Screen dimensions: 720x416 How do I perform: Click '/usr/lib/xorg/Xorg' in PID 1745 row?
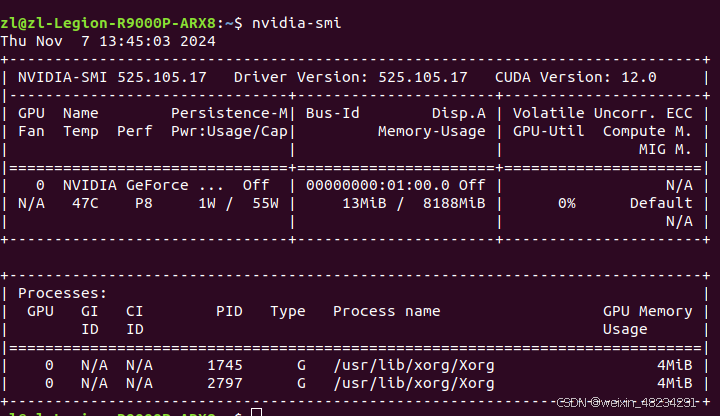pyautogui.click(x=414, y=365)
